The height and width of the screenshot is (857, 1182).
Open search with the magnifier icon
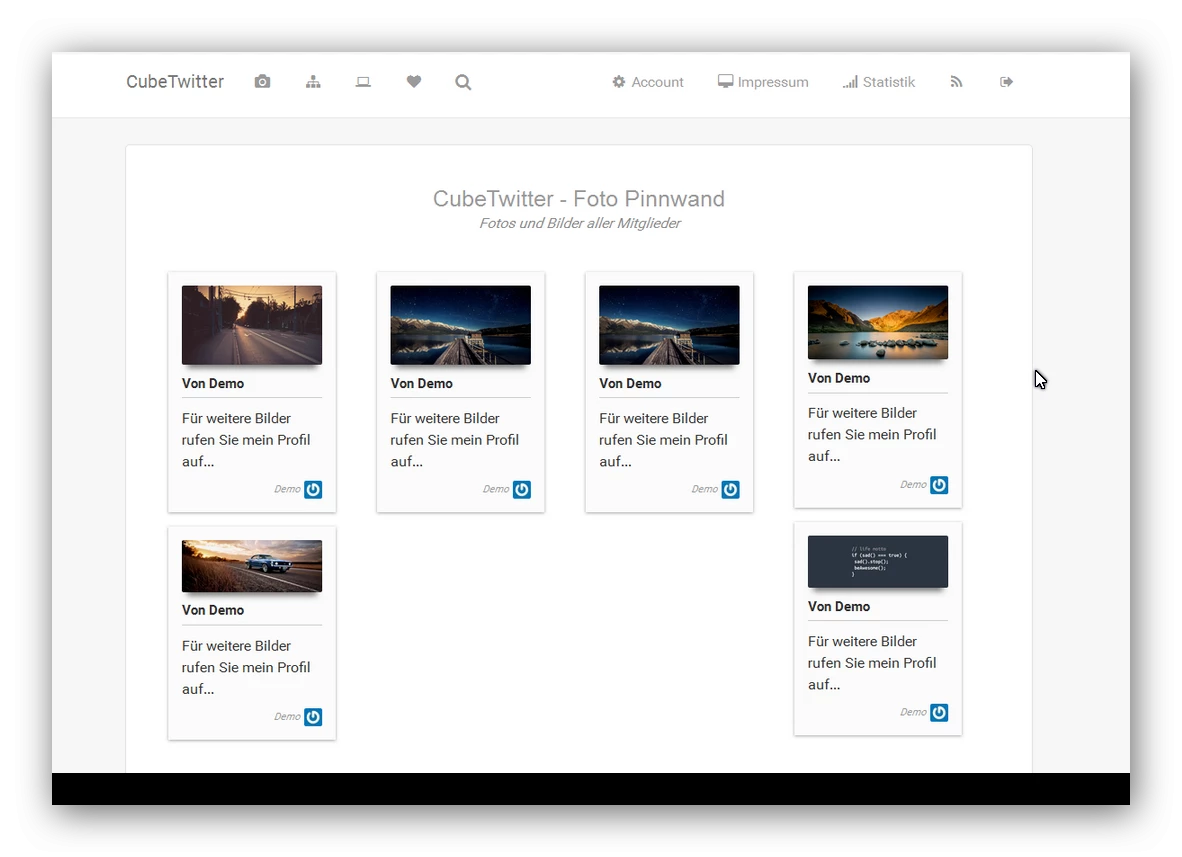click(464, 82)
